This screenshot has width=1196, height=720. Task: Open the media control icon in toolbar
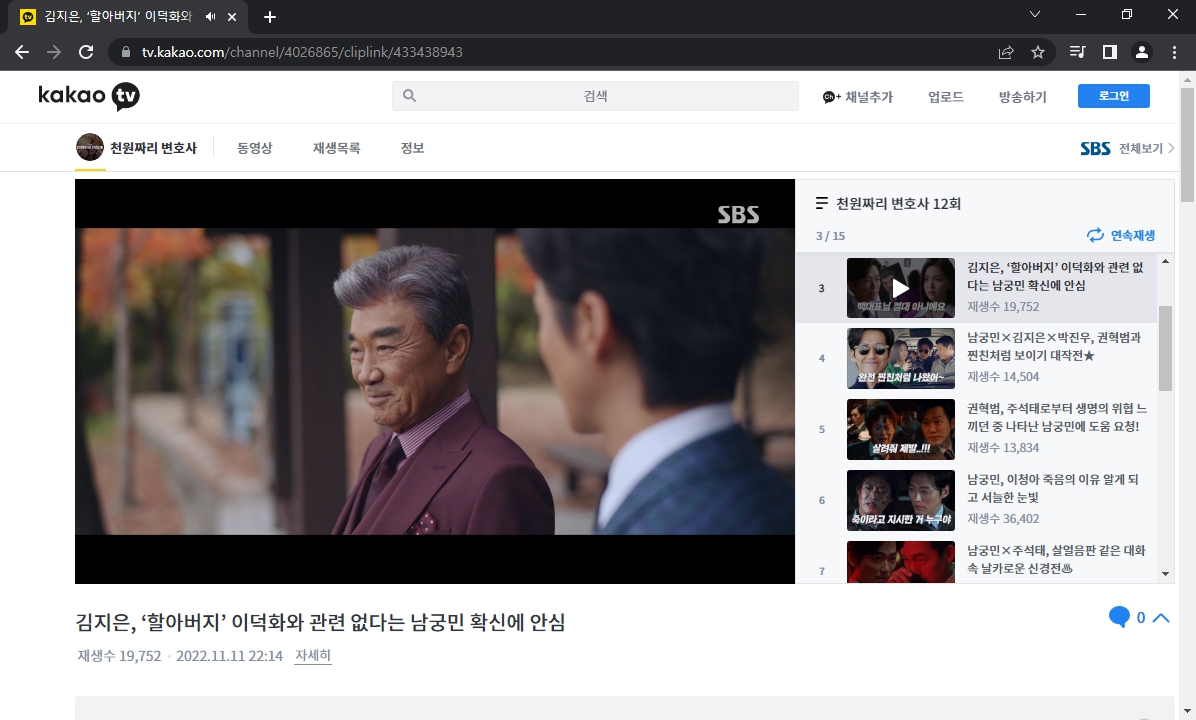[1078, 52]
